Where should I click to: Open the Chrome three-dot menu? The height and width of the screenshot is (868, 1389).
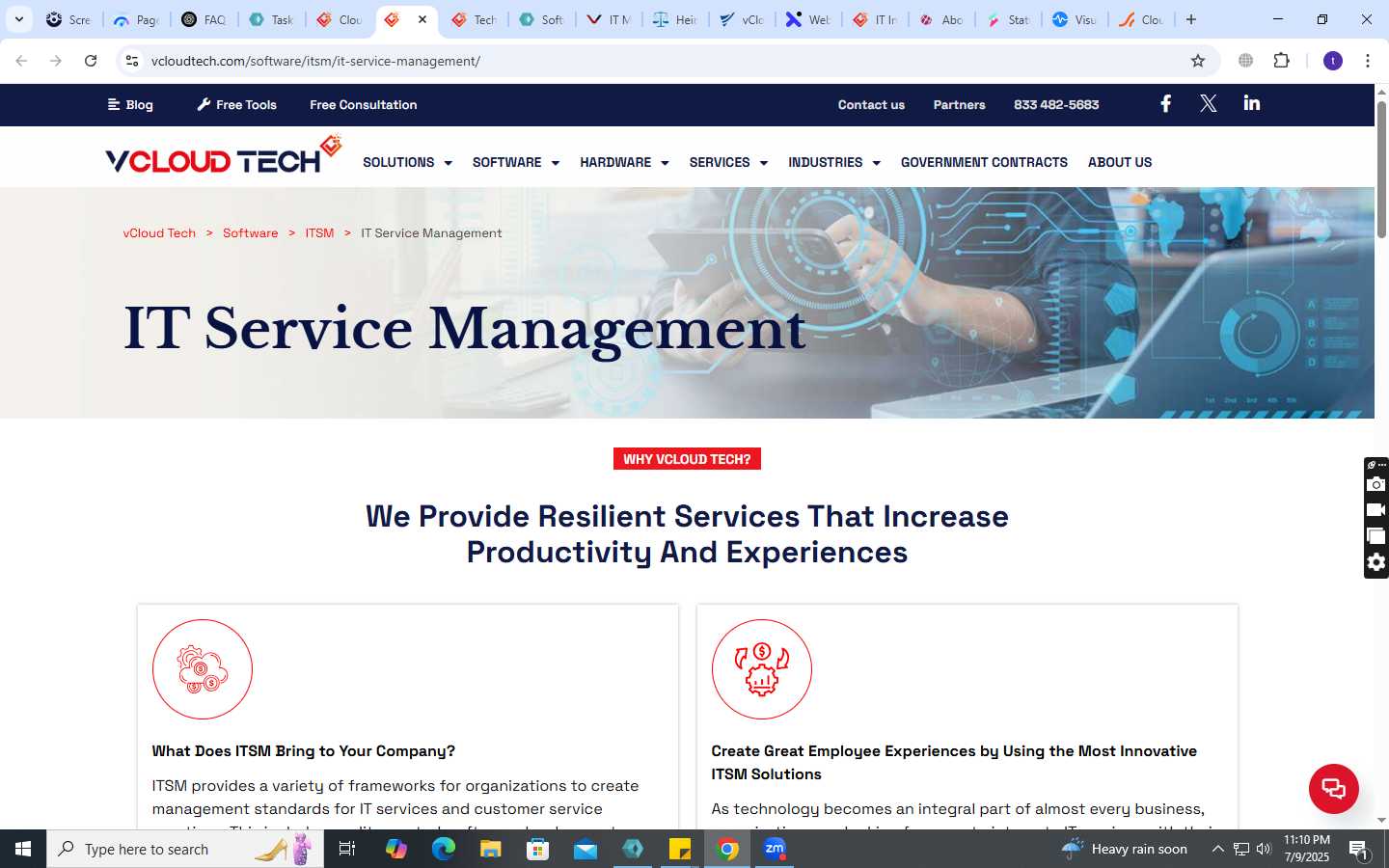(1367, 61)
